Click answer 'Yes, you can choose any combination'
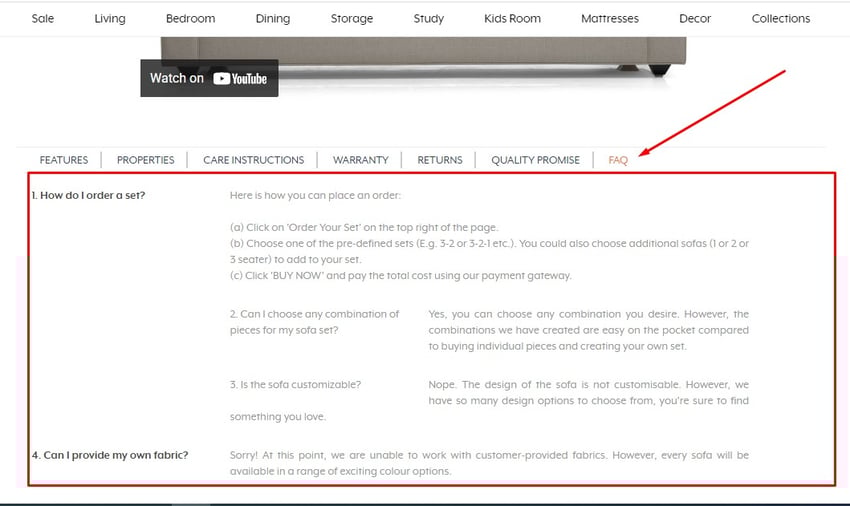The image size is (850, 506). pyautogui.click(x=588, y=330)
